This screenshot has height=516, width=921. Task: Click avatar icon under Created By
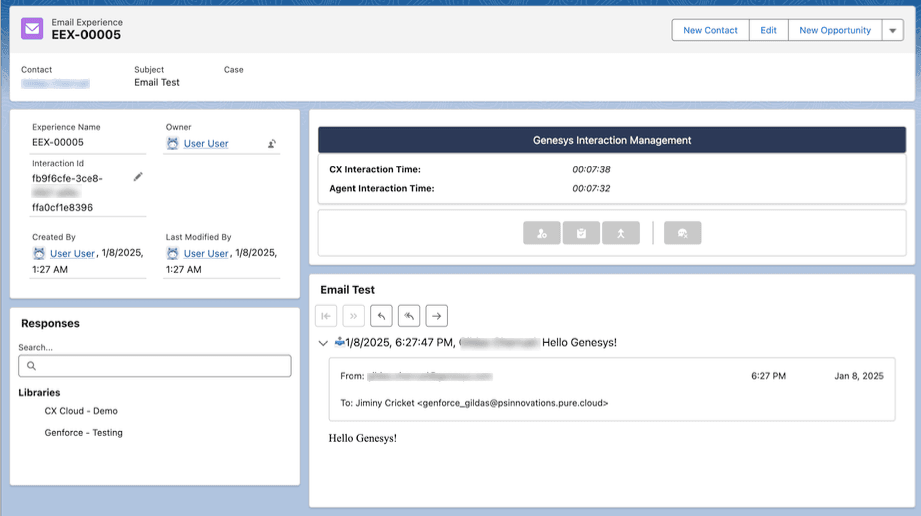click(39, 253)
